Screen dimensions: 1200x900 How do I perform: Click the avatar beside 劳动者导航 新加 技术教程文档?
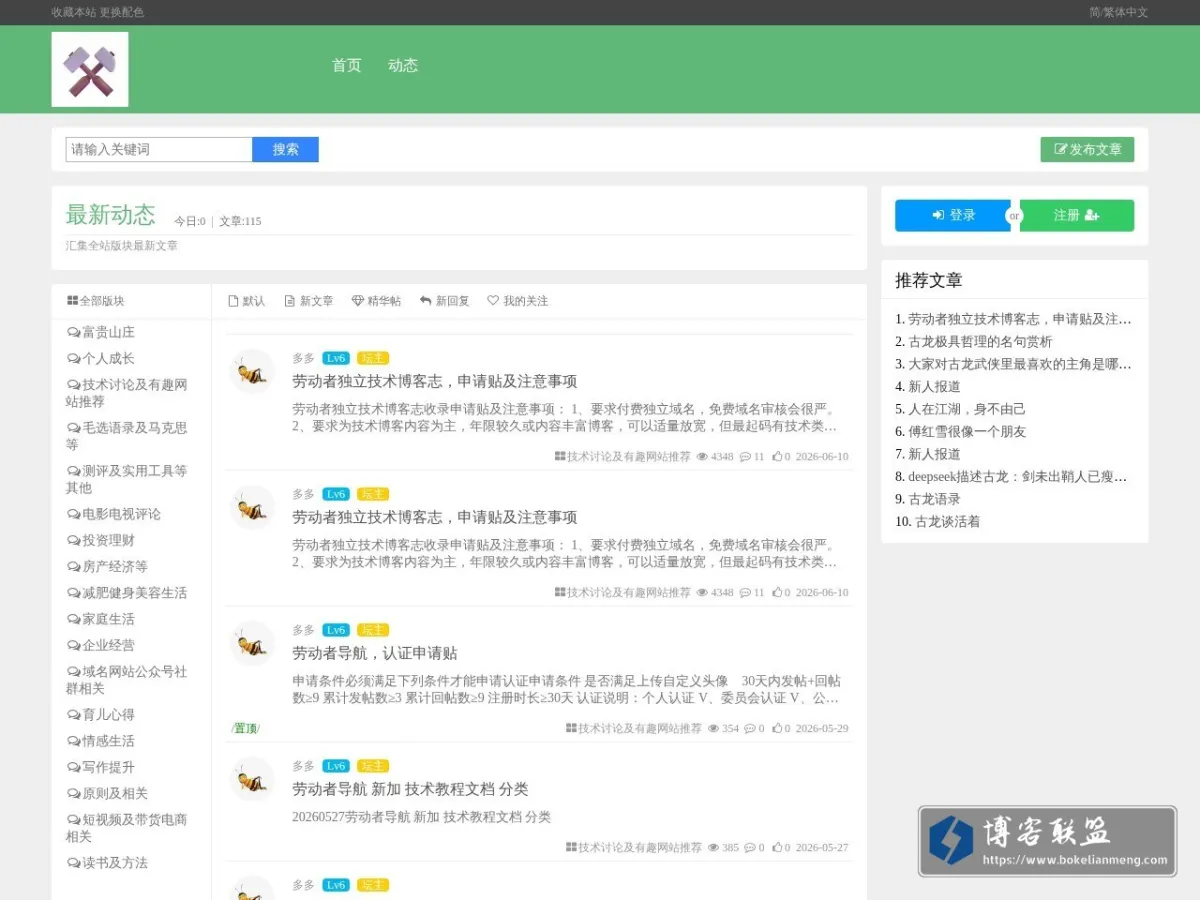tap(252, 779)
